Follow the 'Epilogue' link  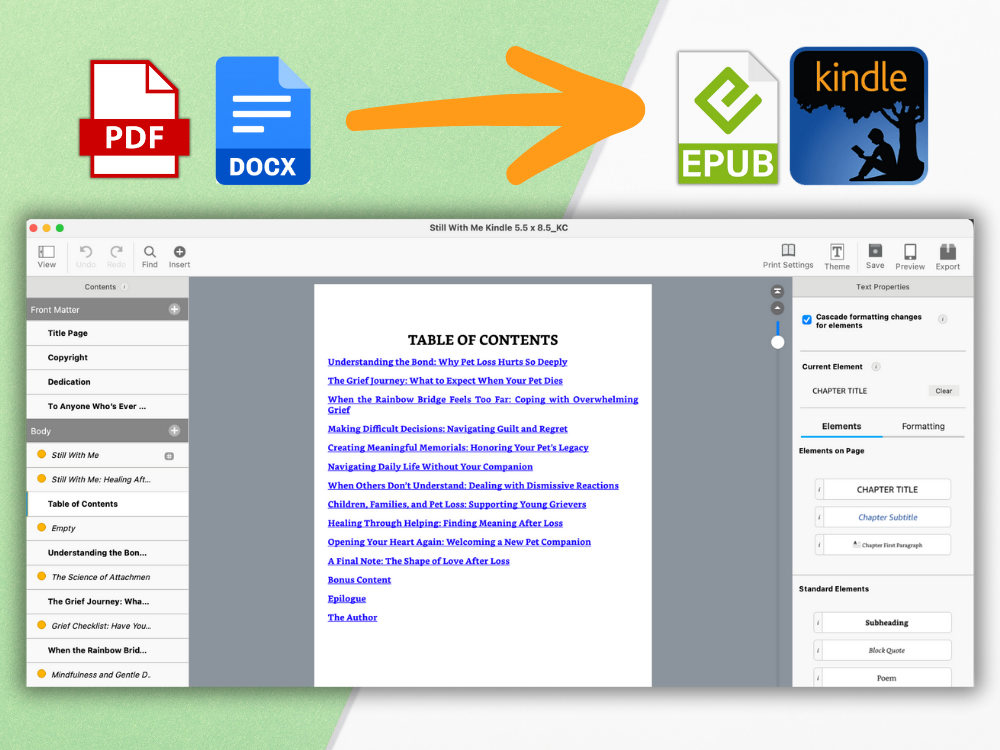pyautogui.click(x=346, y=599)
